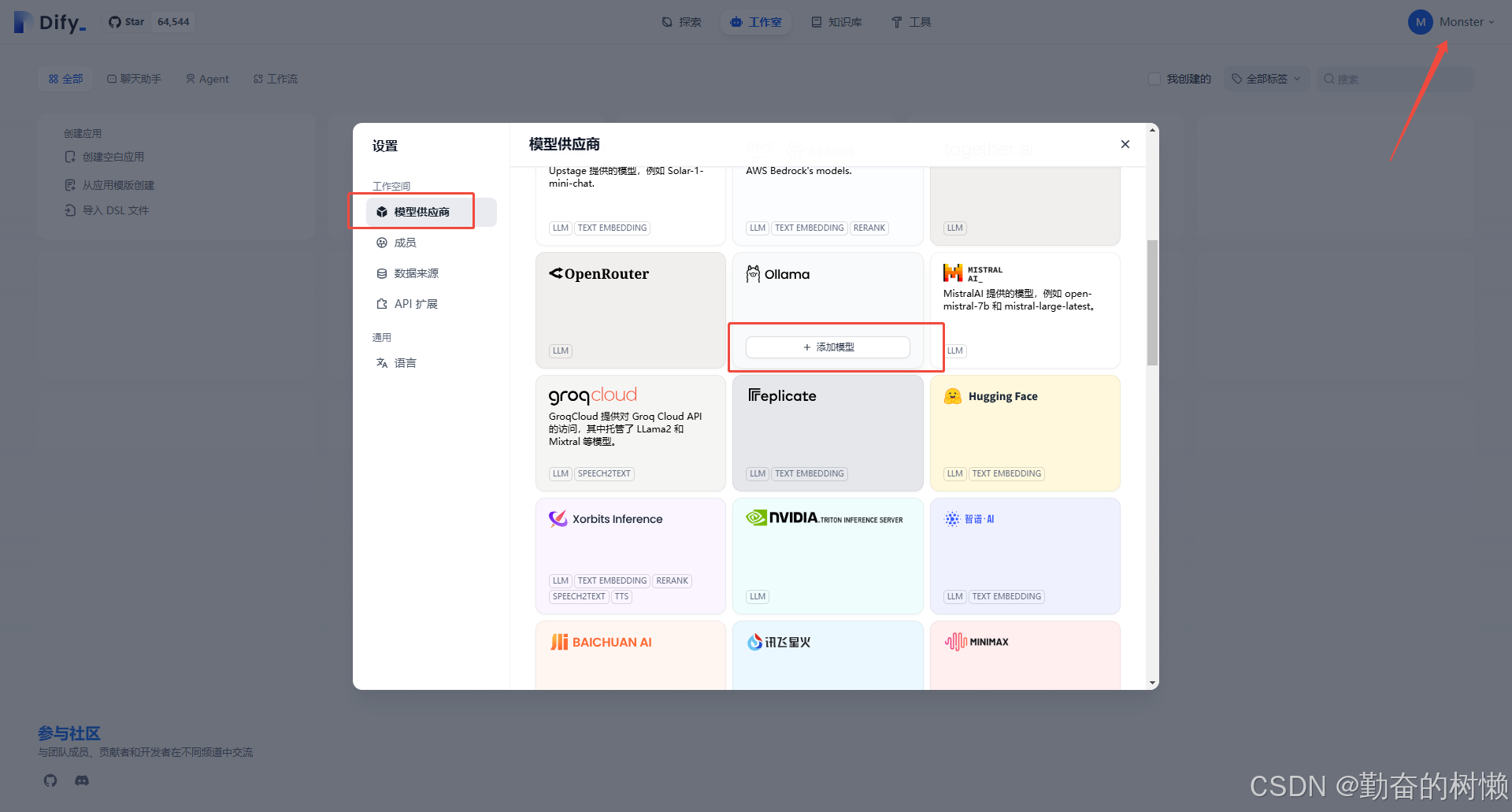
Task: Click the groqcloud logo
Action: pos(593,395)
